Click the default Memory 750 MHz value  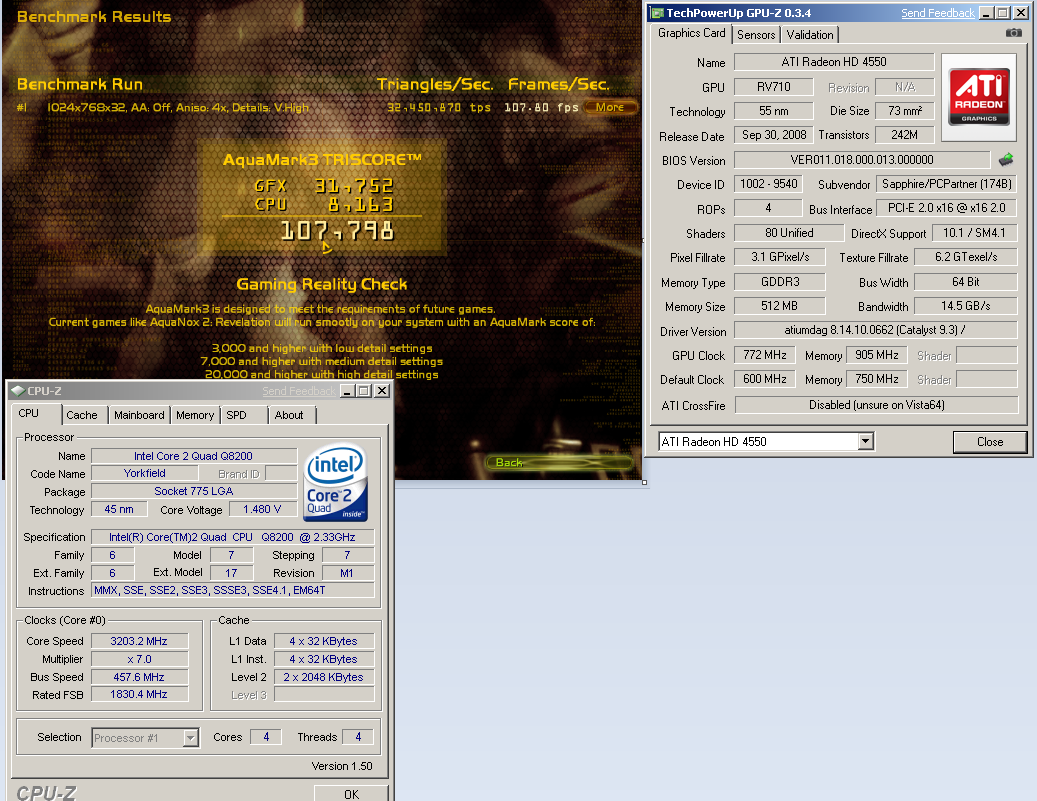pyautogui.click(x=876, y=379)
